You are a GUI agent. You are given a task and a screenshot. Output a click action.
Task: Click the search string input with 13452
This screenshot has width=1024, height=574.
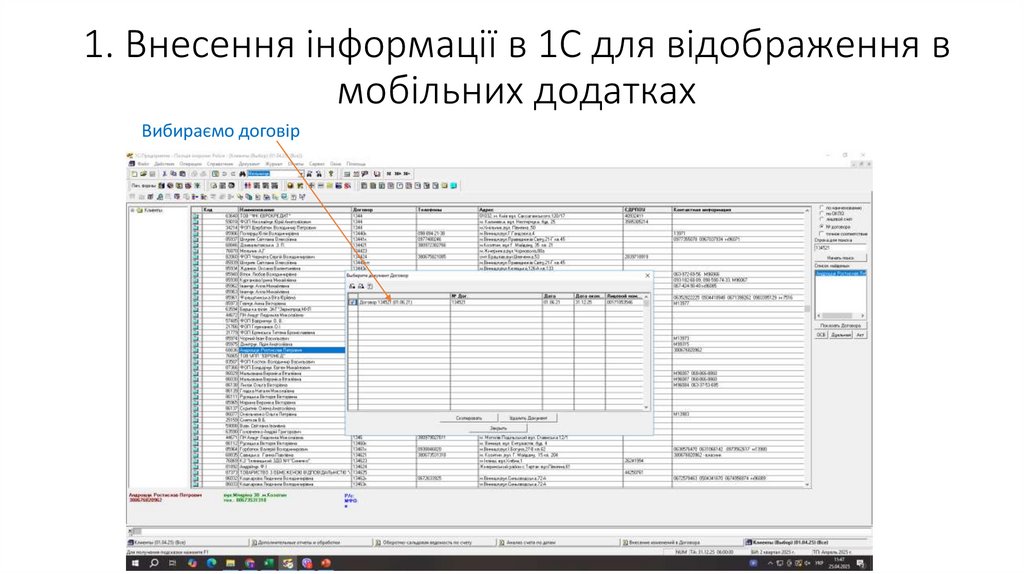tap(840, 248)
